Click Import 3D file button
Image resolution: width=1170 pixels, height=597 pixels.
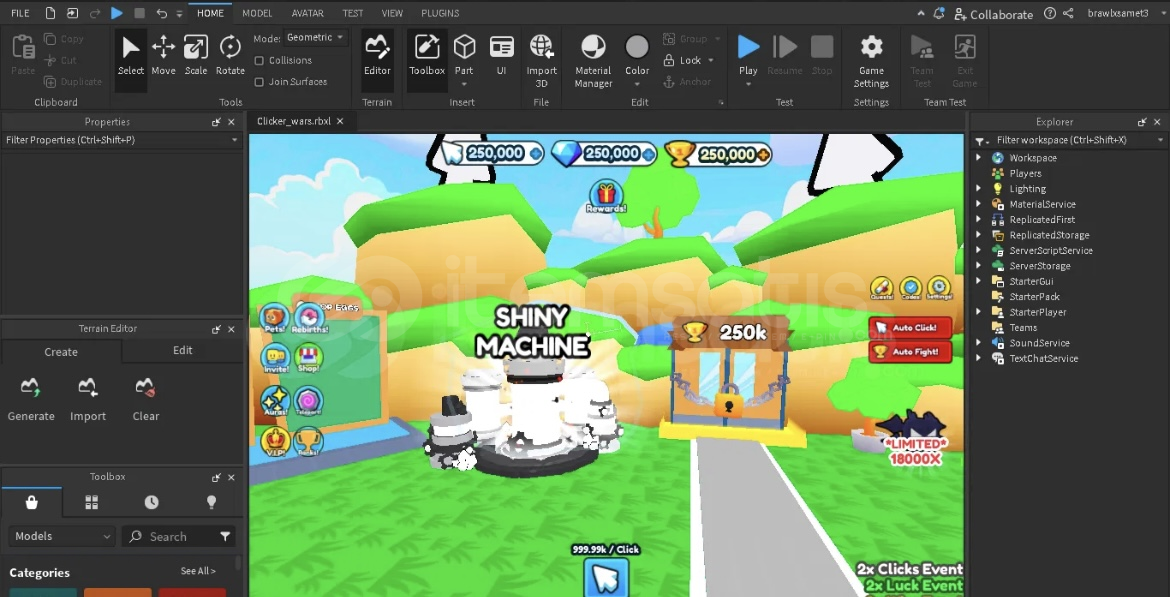tap(542, 61)
